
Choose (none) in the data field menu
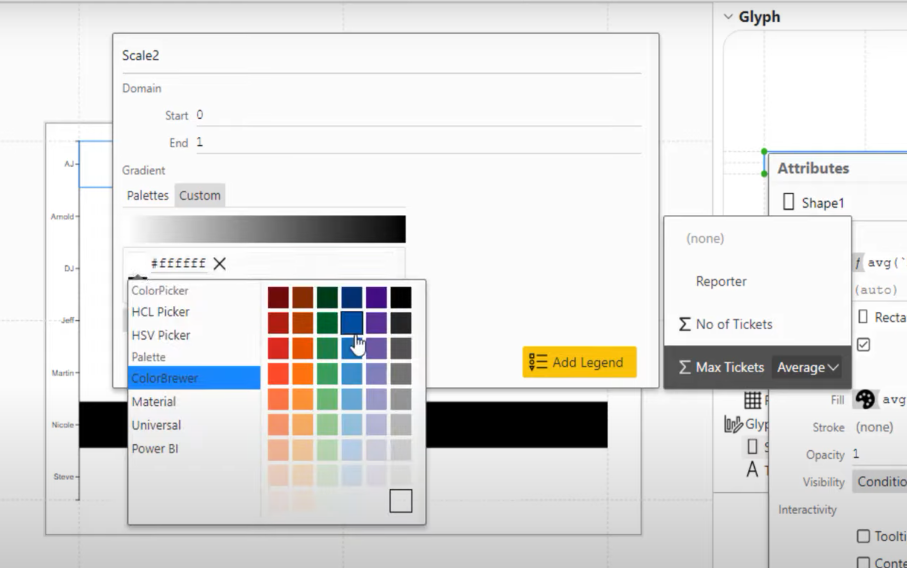(757, 238)
